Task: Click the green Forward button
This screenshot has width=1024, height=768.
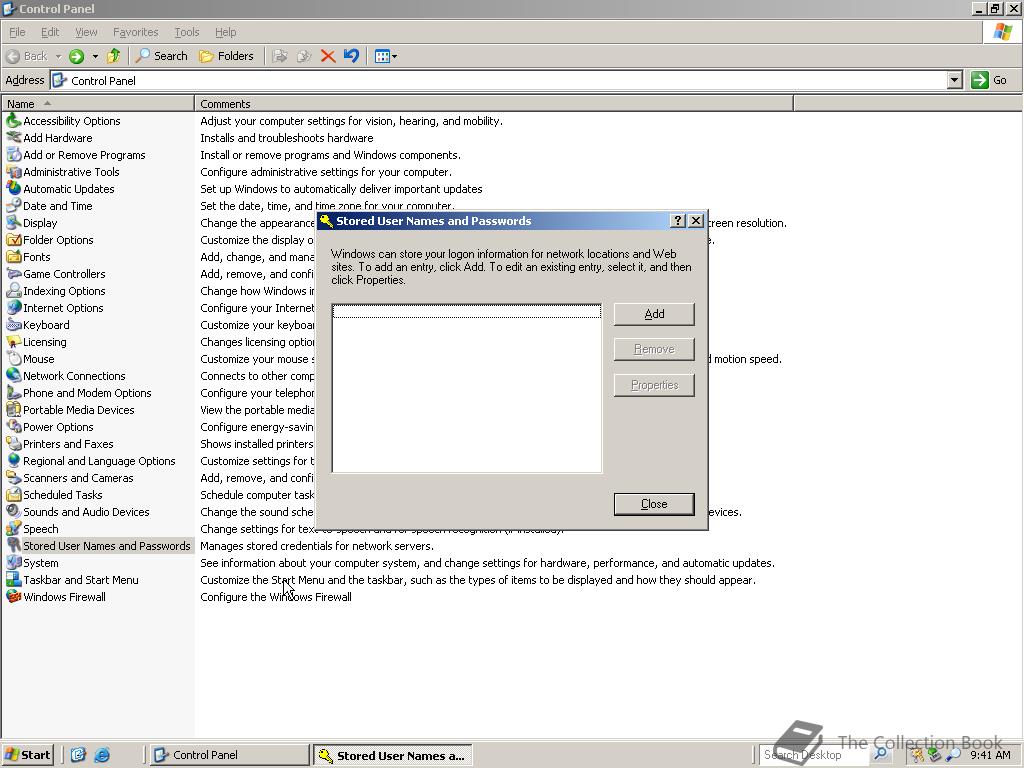Action: point(76,56)
